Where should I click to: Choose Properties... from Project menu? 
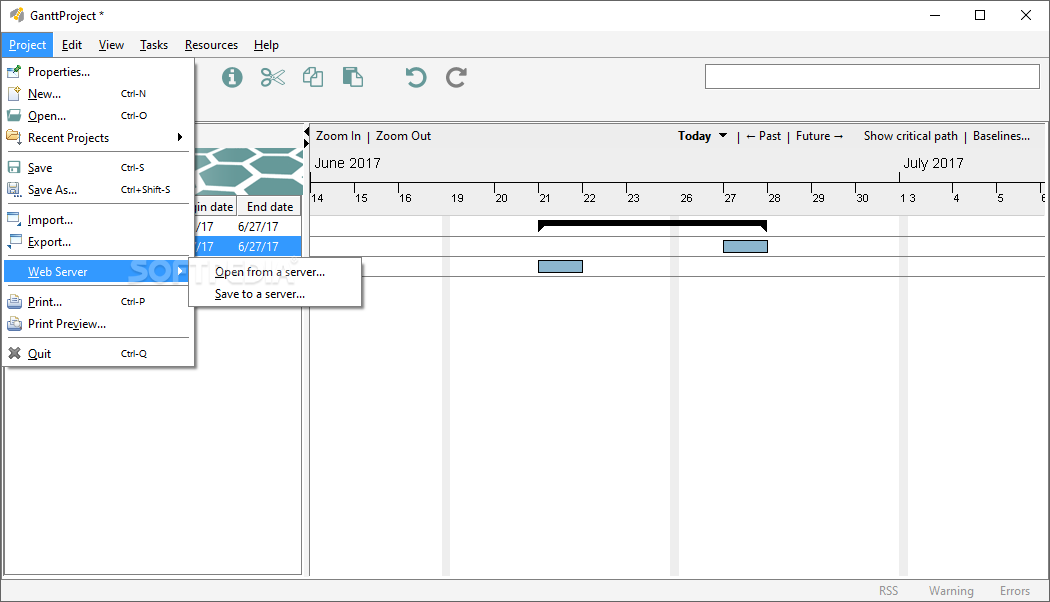(98, 72)
